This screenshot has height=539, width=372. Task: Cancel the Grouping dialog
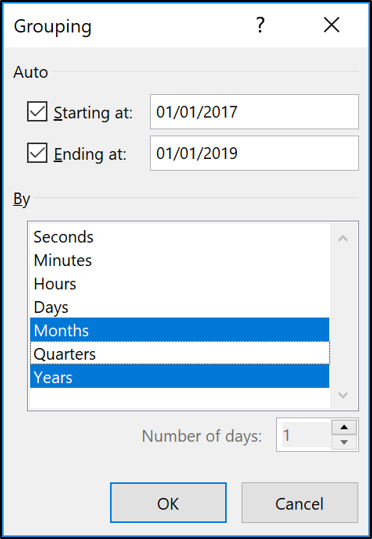click(299, 503)
